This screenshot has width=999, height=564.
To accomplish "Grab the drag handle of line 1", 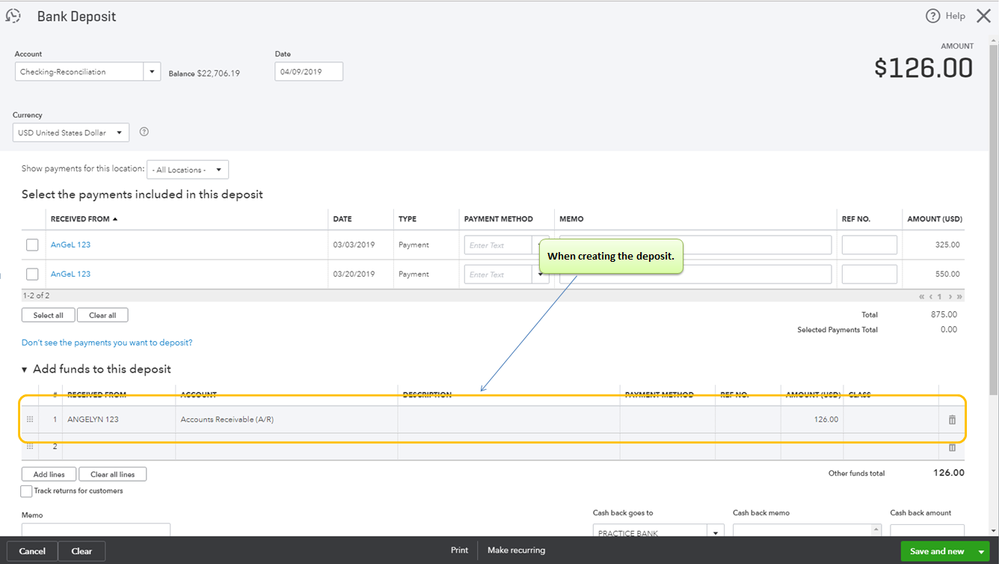I will [x=30, y=419].
